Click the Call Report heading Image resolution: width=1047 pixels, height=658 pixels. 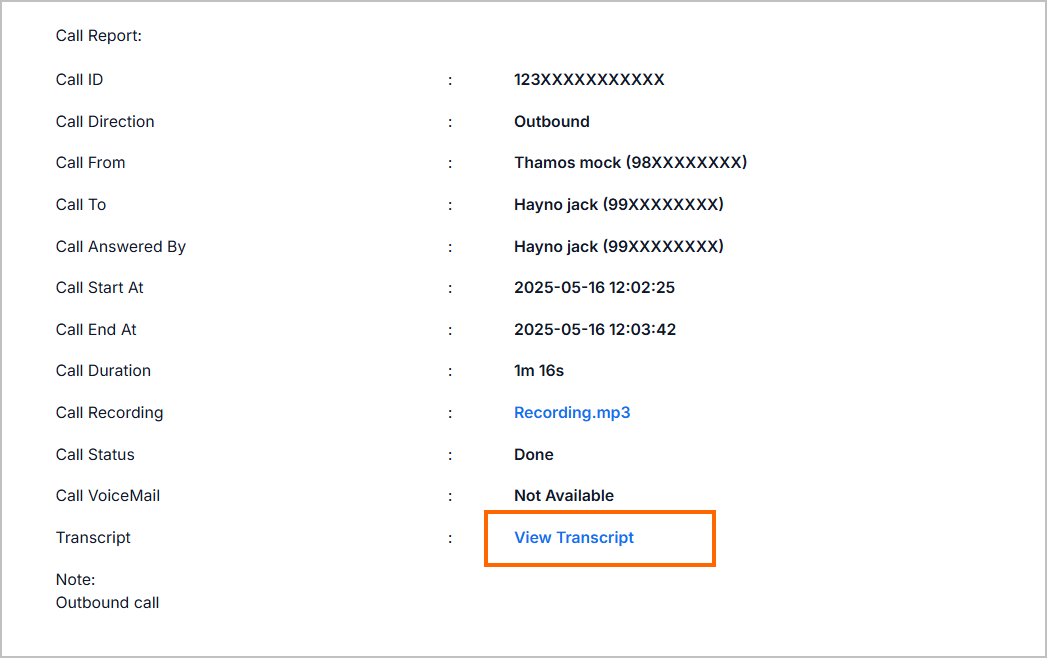click(x=99, y=36)
